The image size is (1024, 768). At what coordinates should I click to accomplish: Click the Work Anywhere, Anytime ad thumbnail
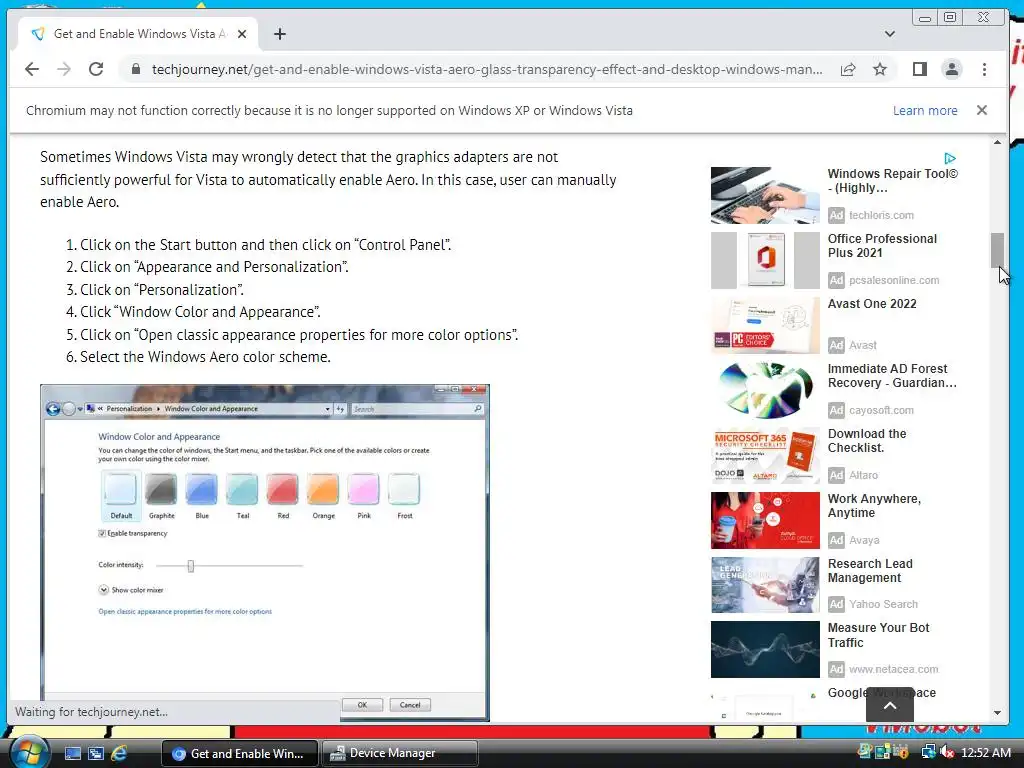point(765,520)
